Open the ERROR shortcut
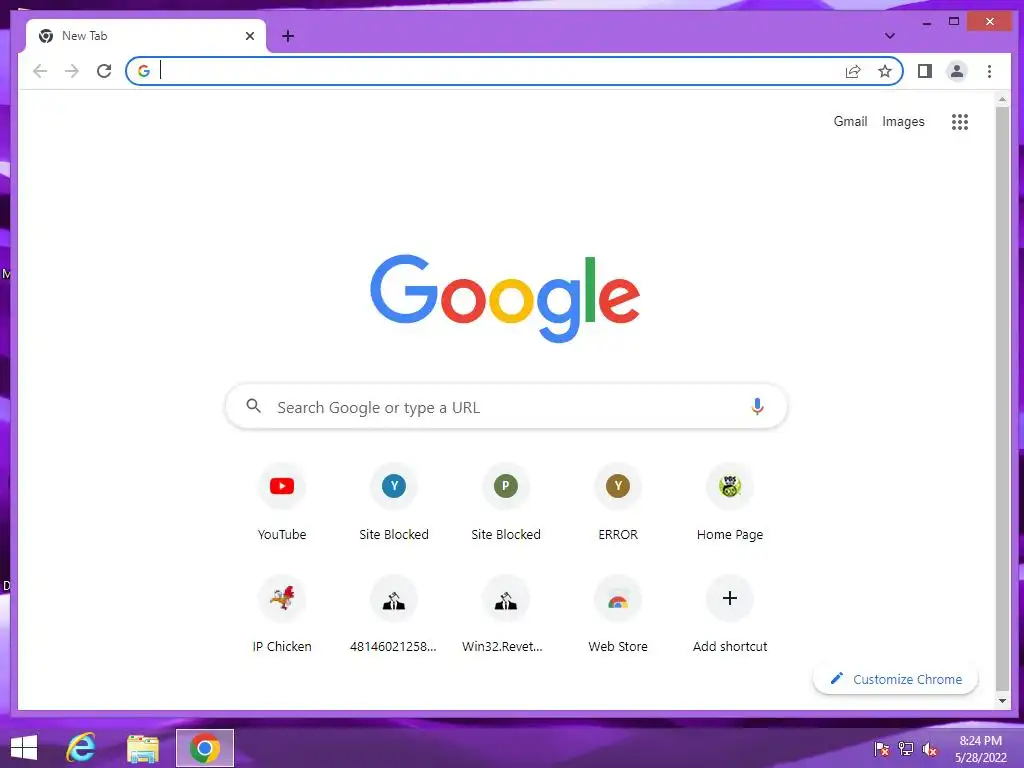Screen dimensions: 1024x768 pyautogui.click(x=618, y=503)
